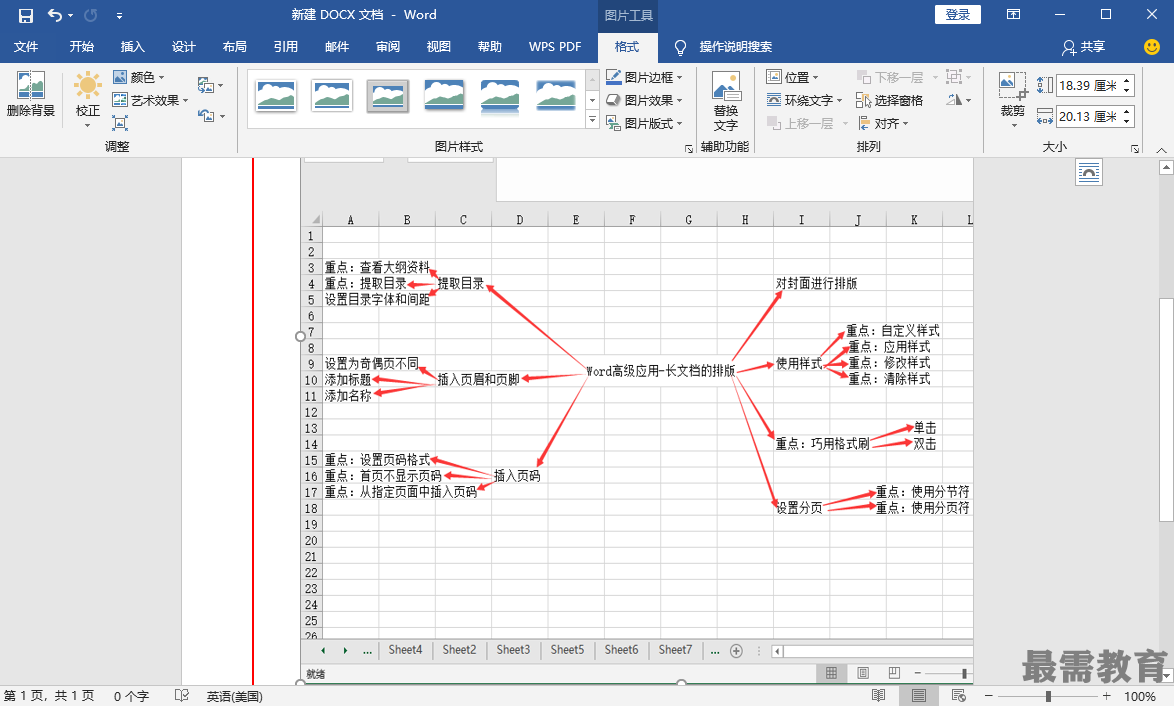1174x706 pixels.
Task: Click the Group objects icon
Action: [x=958, y=77]
